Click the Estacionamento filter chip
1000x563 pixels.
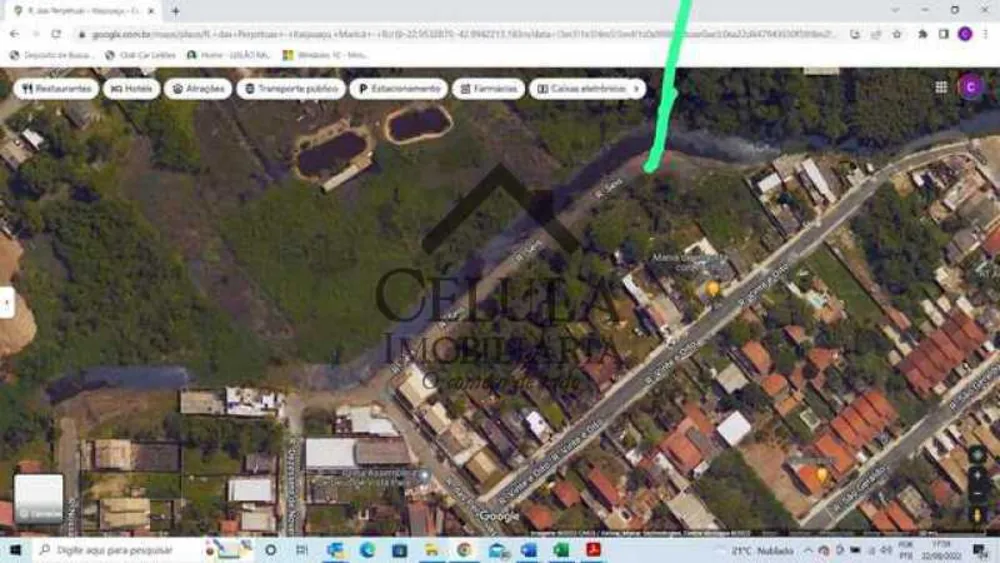[399, 89]
